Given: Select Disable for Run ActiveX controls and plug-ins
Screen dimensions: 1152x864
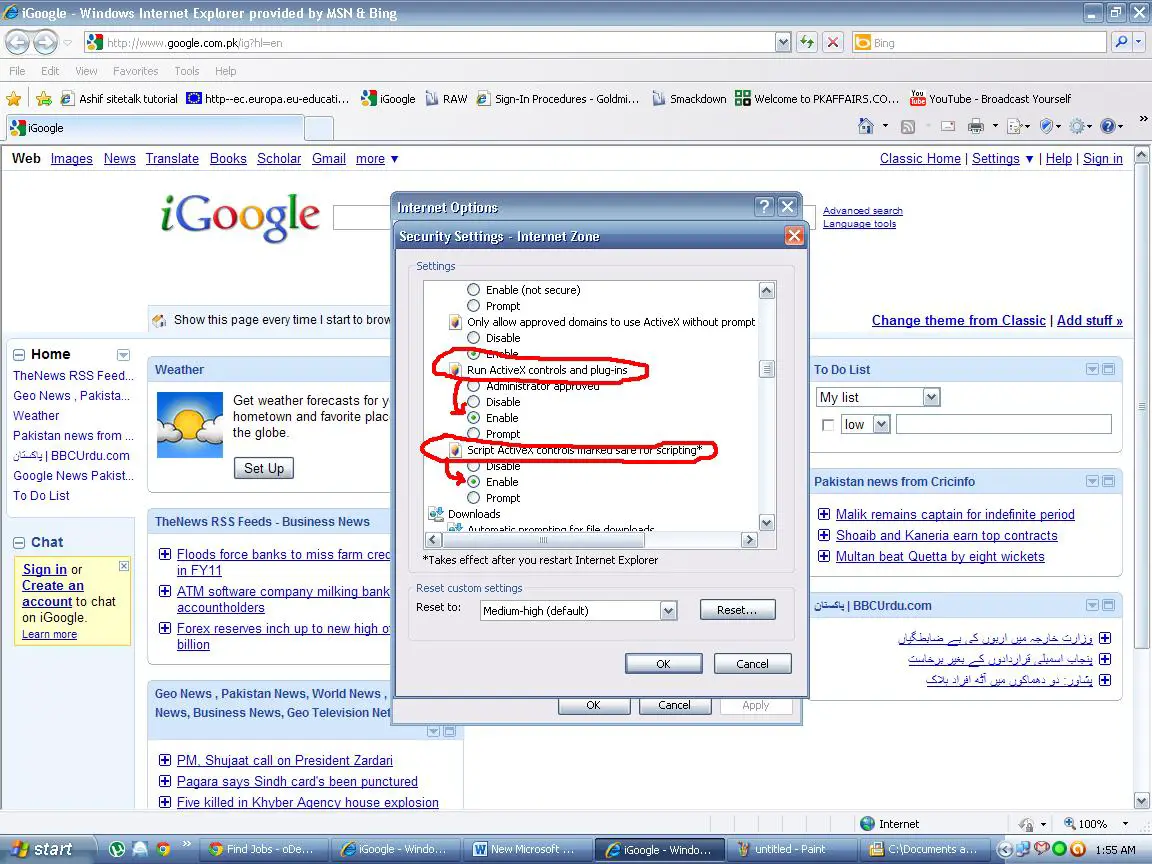Looking at the screenshot, I should [x=473, y=402].
